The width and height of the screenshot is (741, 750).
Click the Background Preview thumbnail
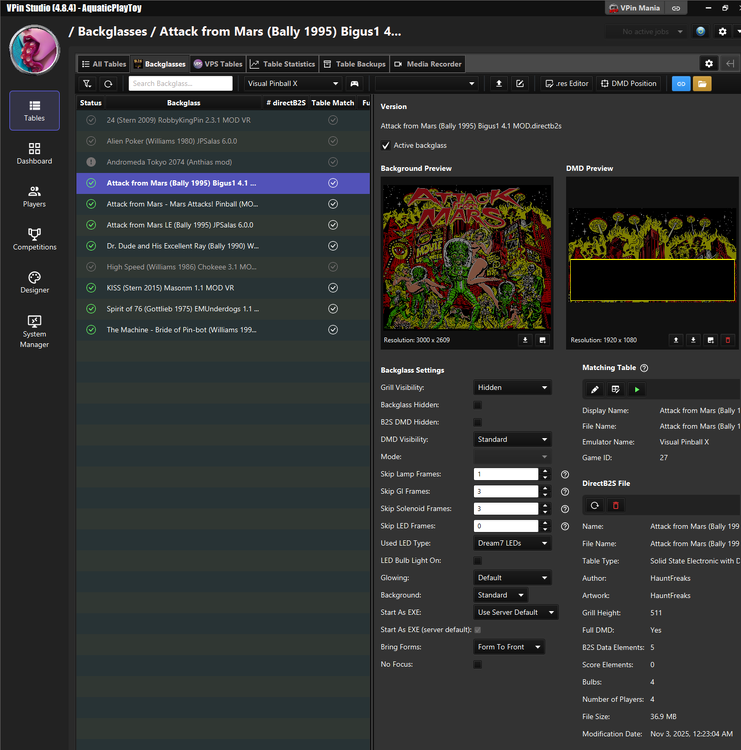[x=467, y=257]
